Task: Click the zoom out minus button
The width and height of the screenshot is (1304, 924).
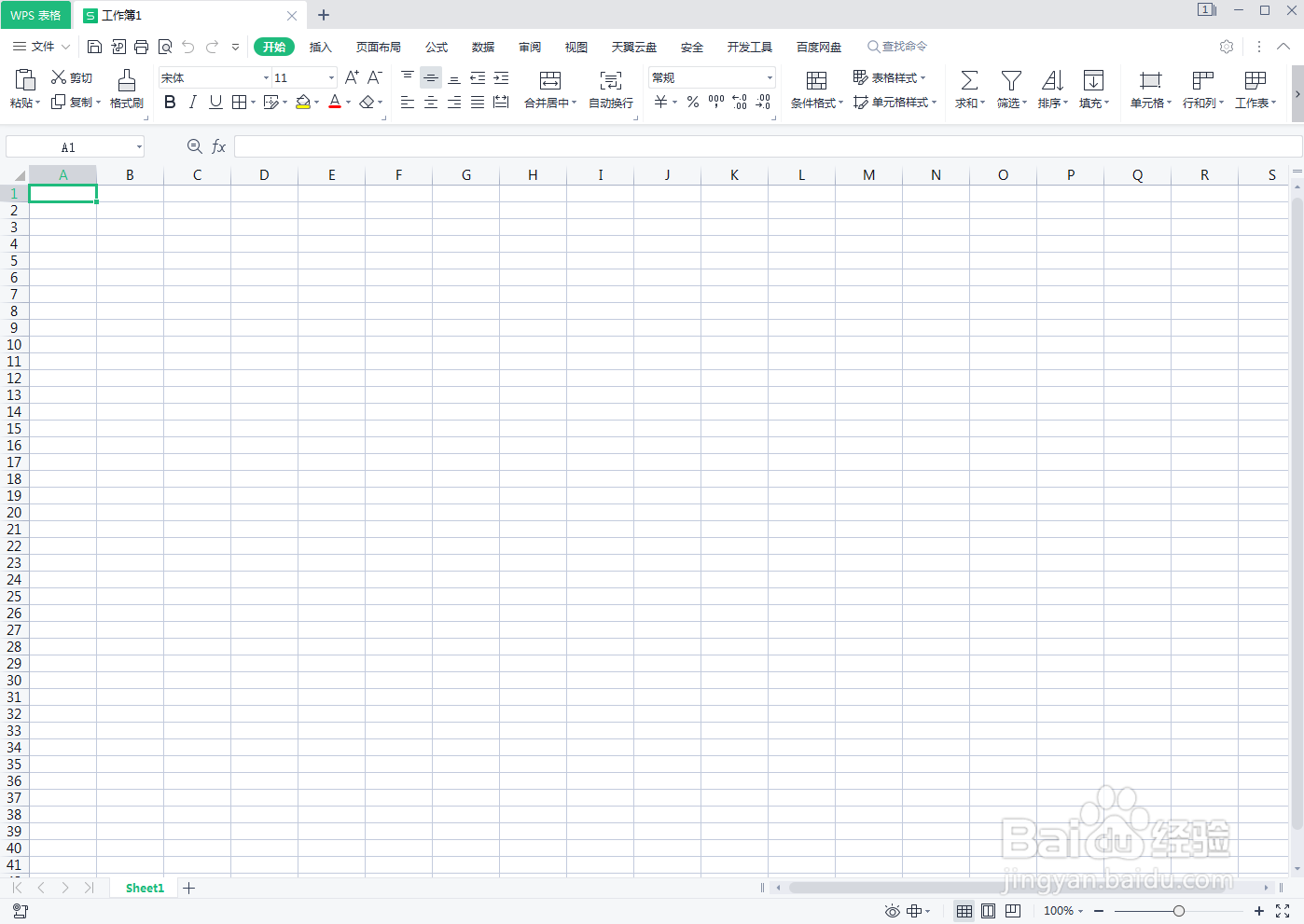Action: [1099, 911]
